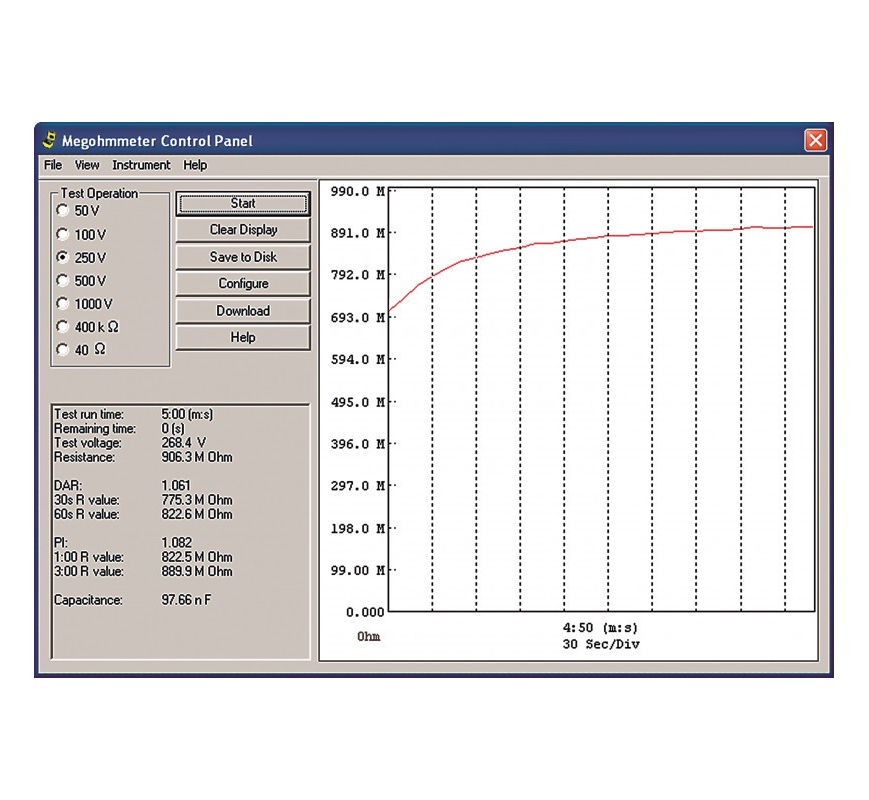Click the Ohm unit label under graph
Screen dimensions: 869x800
coord(369,636)
